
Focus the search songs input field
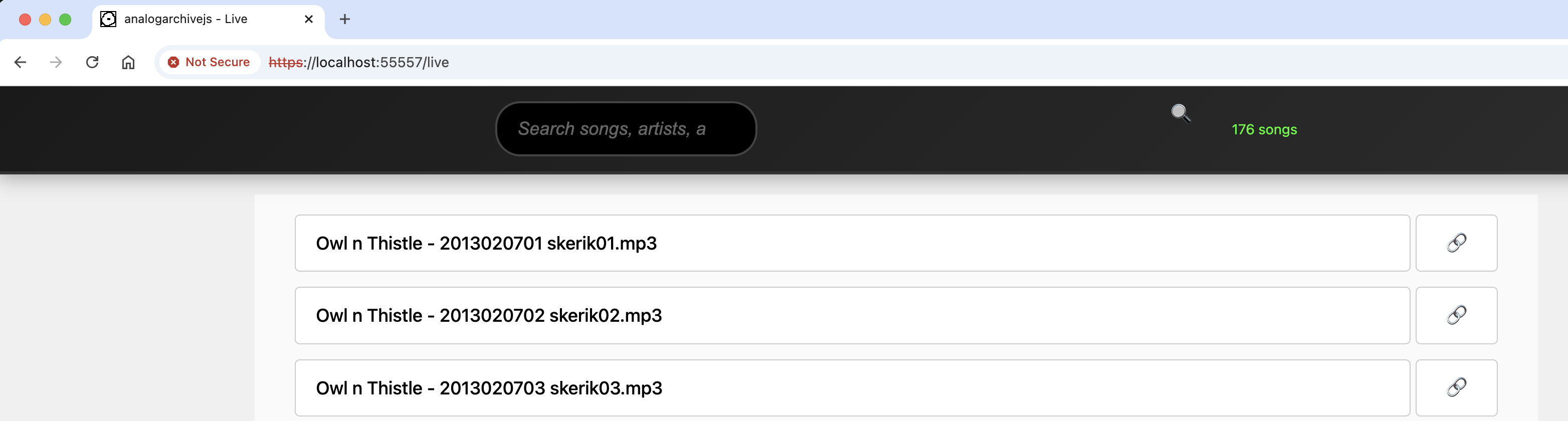tap(625, 129)
